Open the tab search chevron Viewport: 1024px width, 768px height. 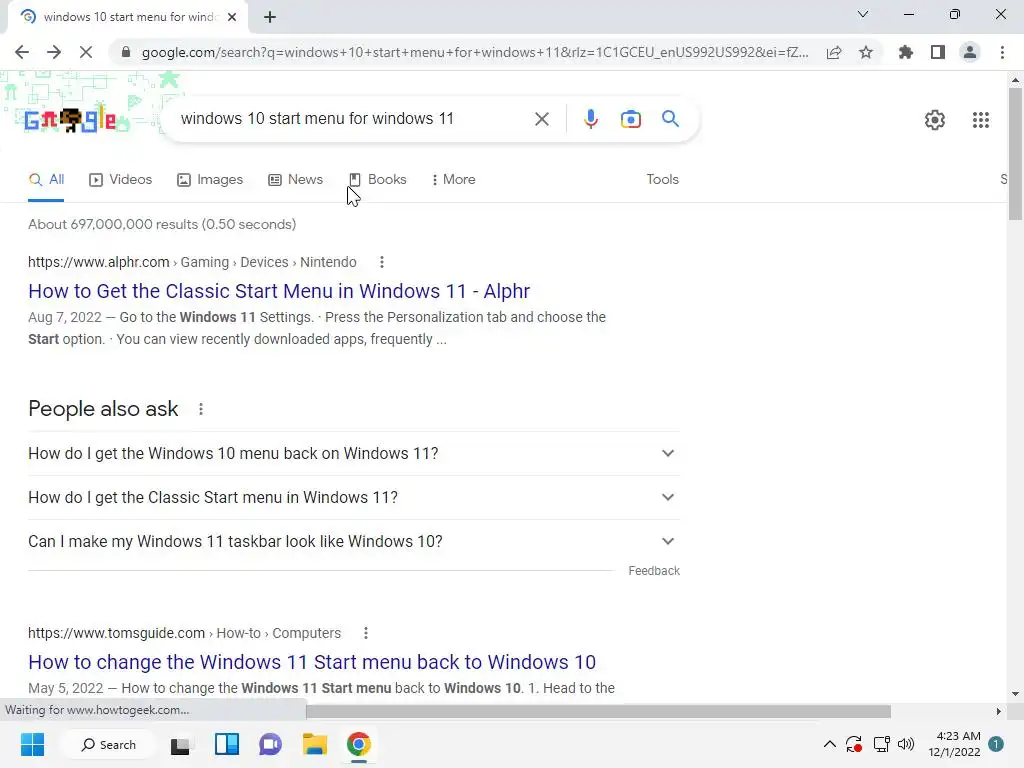[863, 14]
